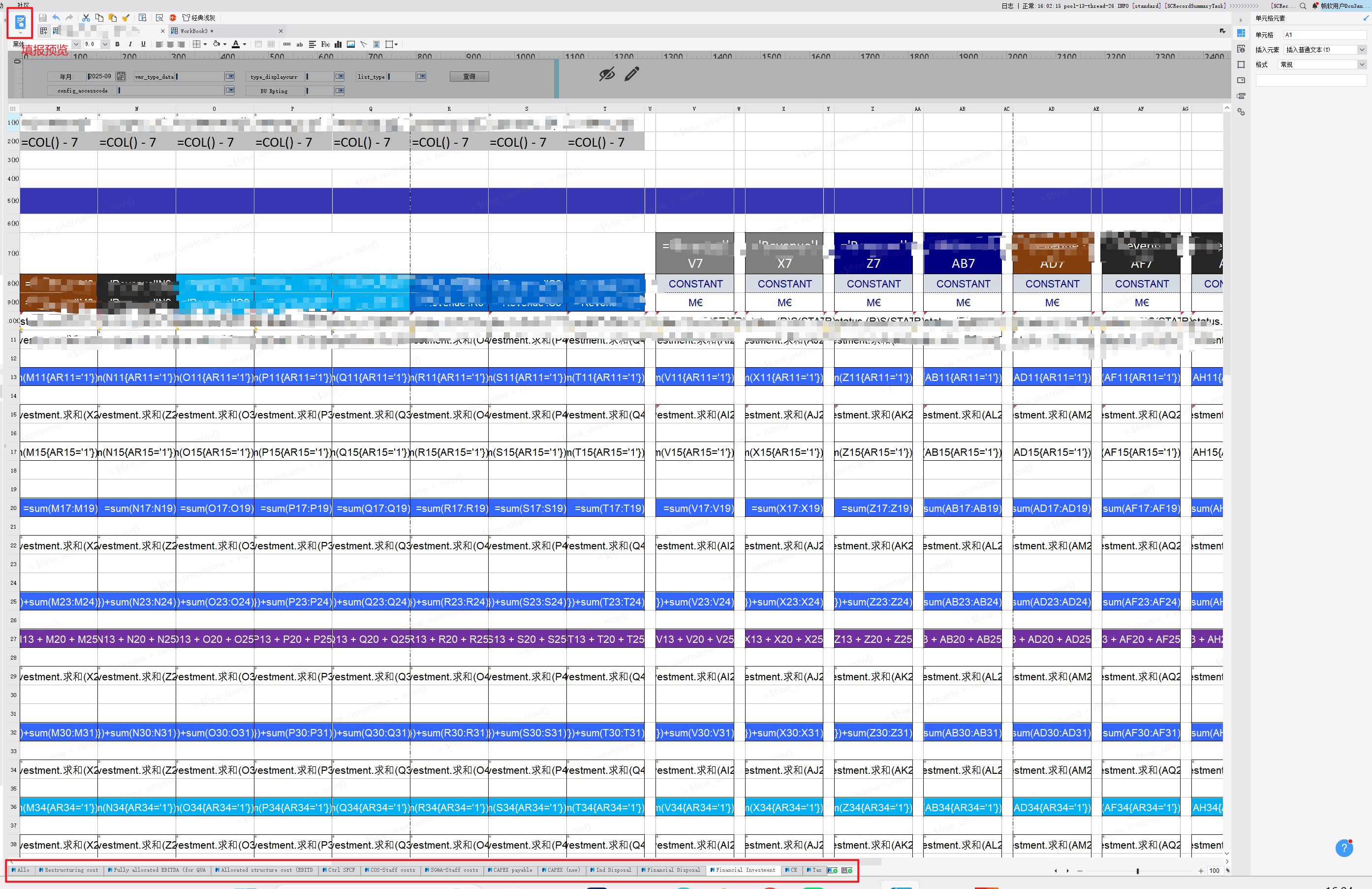Click the 经典浅灰 theme button
This screenshot has height=889, width=1372.
tap(199, 18)
